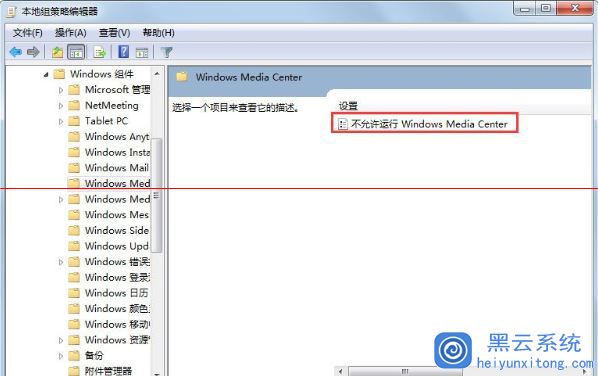The width and height of the screenshot is (598, 376).
Task: Click the Export List toolbar icon
Action: (100, 52)
